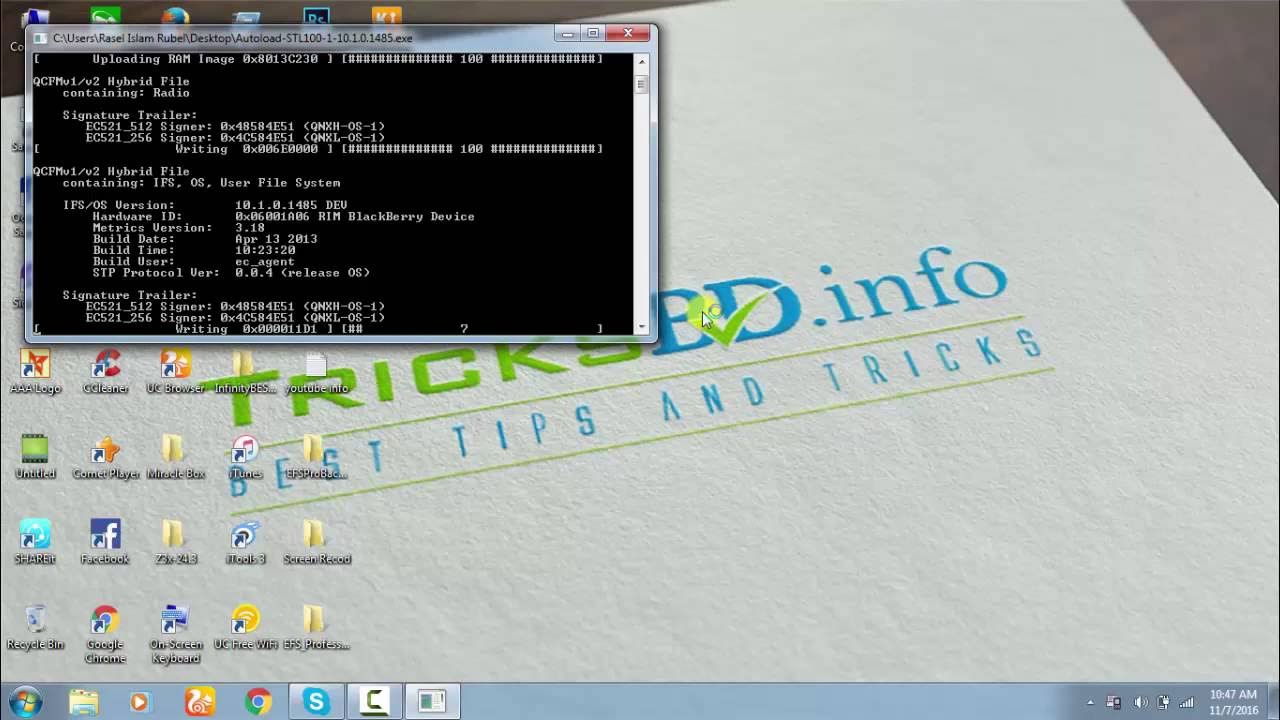This screenshot has height=720, width=1280.
Task: Click the devices tray icon
Action: coord(1114,703)
